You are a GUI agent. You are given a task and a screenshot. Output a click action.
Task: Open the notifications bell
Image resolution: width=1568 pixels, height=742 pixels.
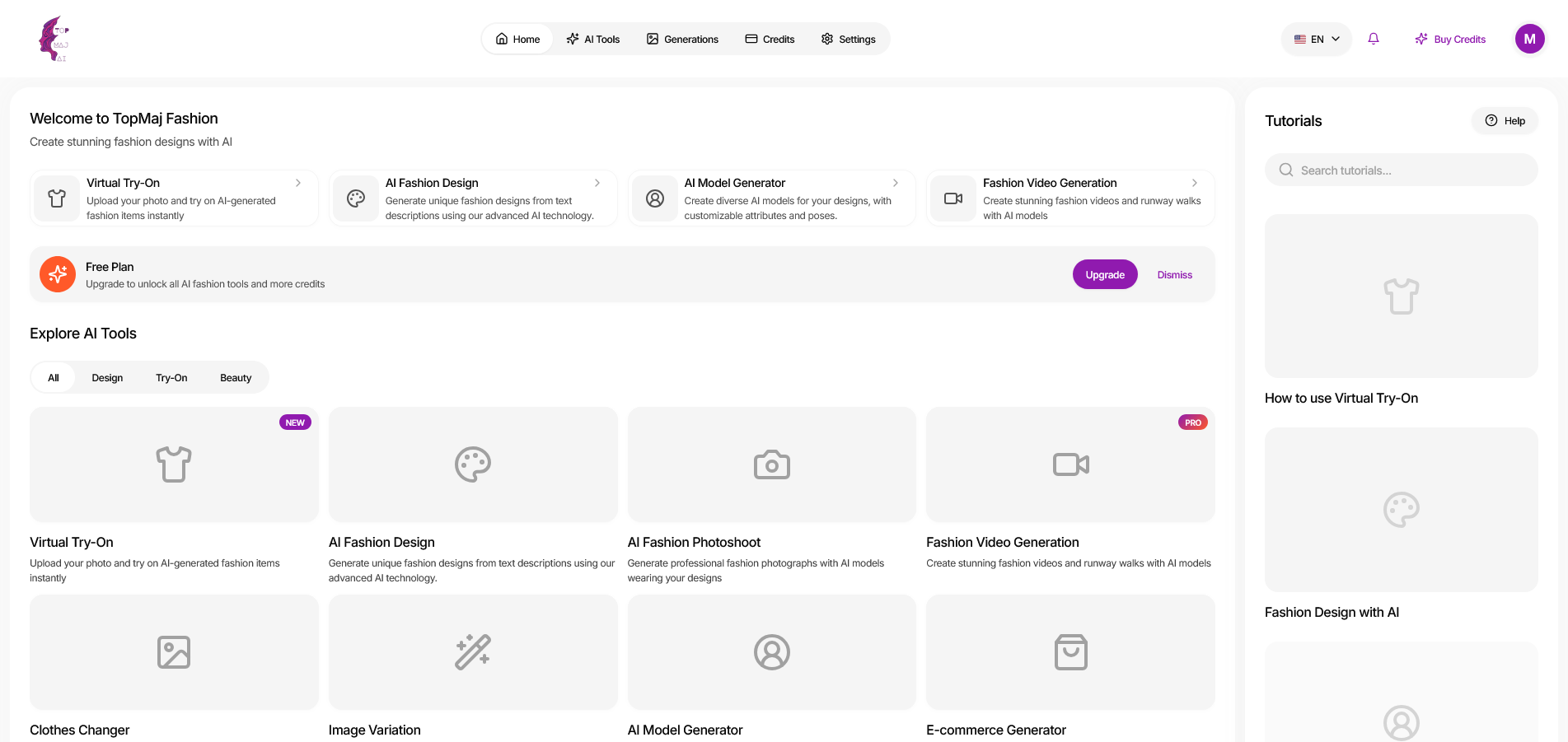pyautogui.click(x=1373, y=39)
